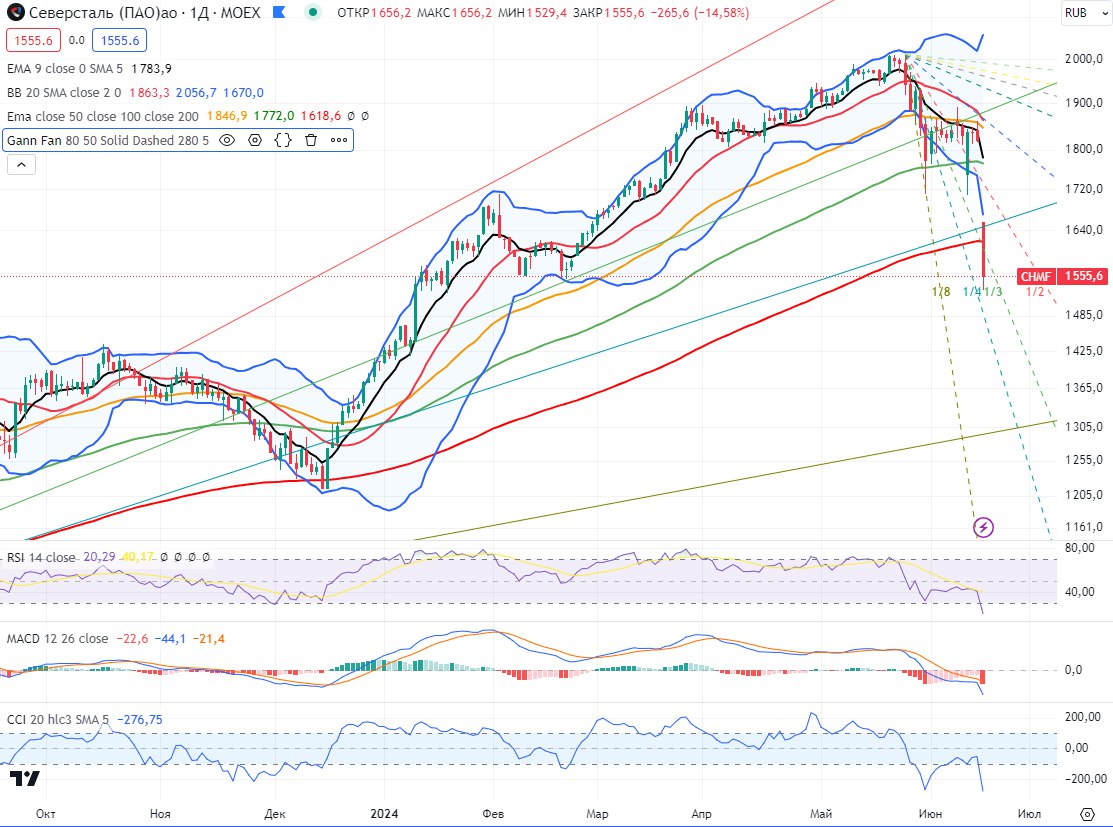Screen dimensions: 1113x827
Task: Click the Gann Fan 1/2 line label
Action: point(1035,292)
